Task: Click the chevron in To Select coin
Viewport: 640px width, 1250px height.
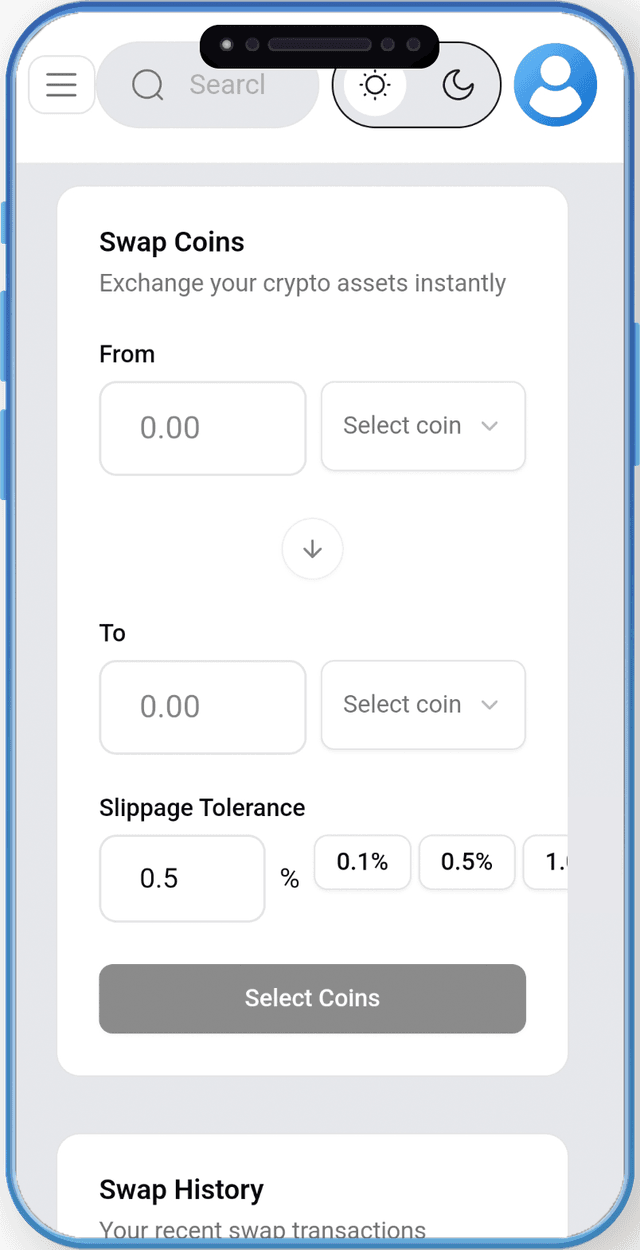Action: (x=489, y=705)
